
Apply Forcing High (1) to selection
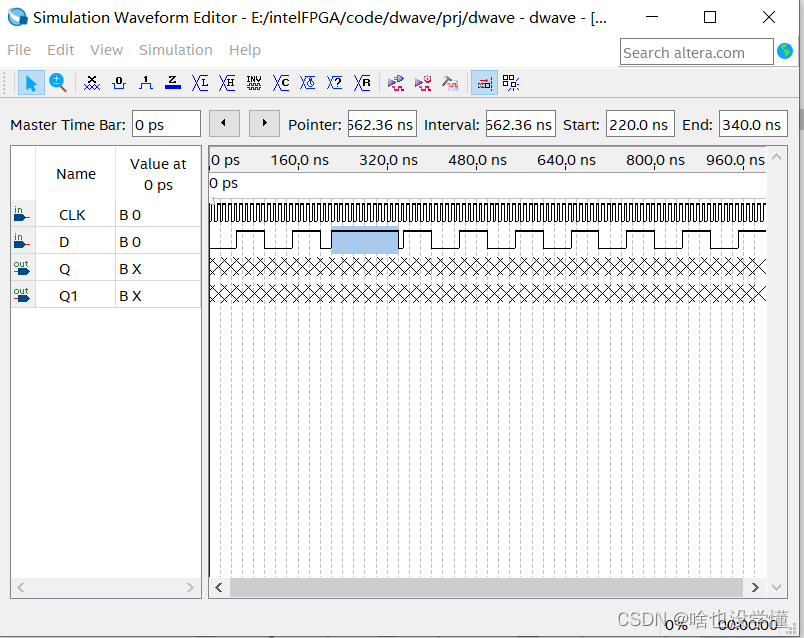[x=146, y=83]
